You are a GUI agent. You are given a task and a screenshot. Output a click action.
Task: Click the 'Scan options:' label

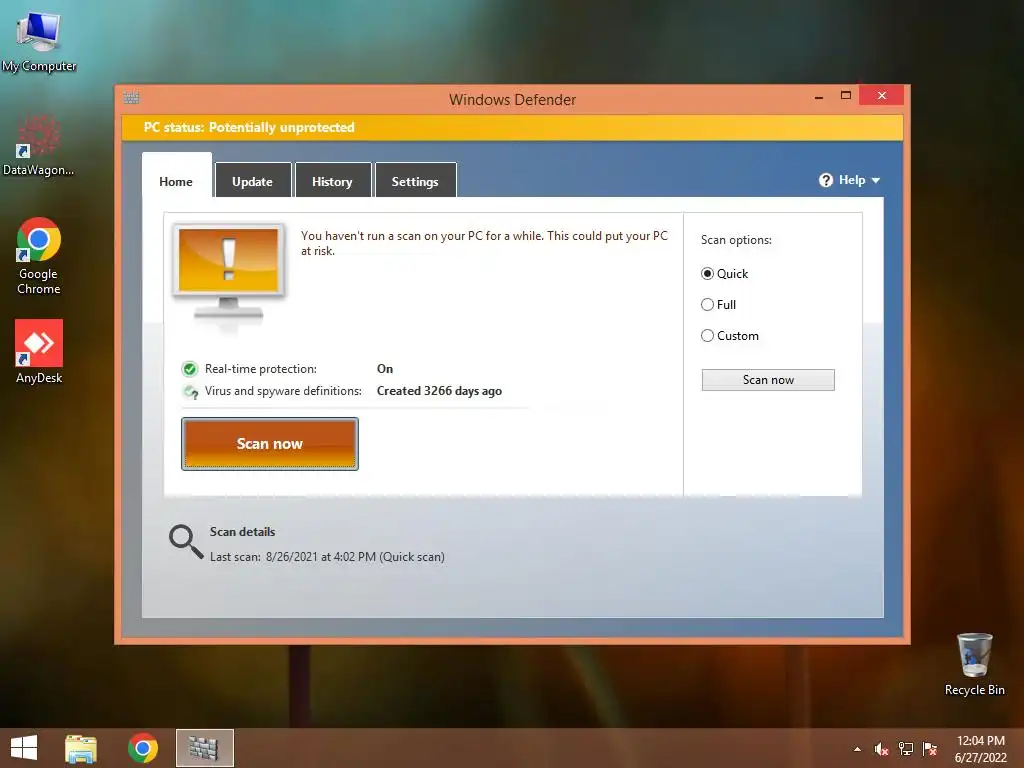click(736, 240)
